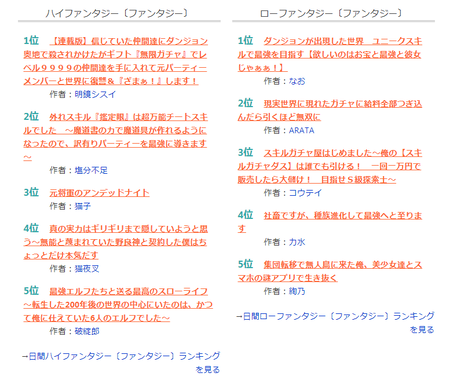Open the title 社畜ですが、種族進化して最強へと至ります
Image resolution: width=450 pixels, height=384 pixels.
(x=330, y=222)
